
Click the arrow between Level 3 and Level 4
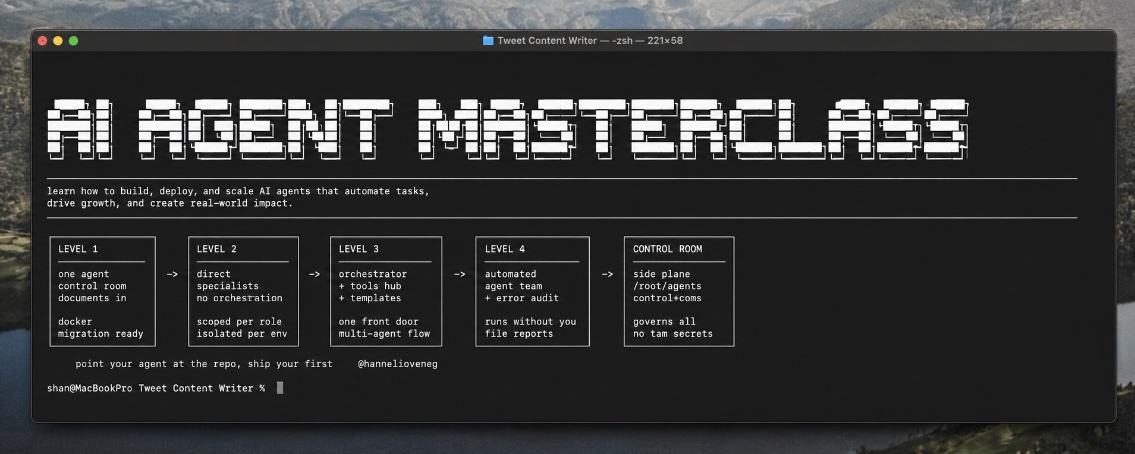pyautogui.click(x=460, y=274)
